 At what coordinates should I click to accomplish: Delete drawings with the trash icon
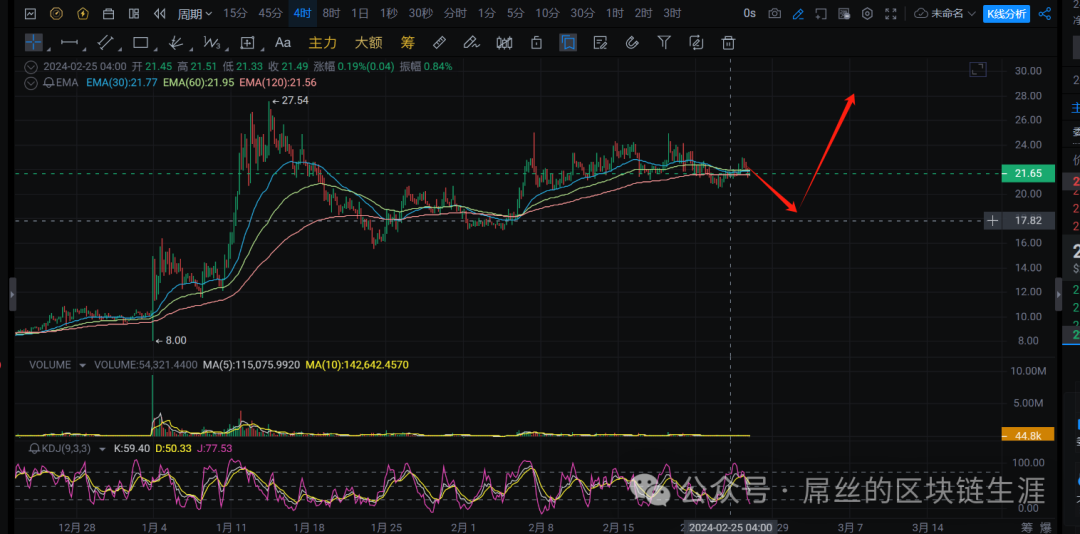(728, 43)
